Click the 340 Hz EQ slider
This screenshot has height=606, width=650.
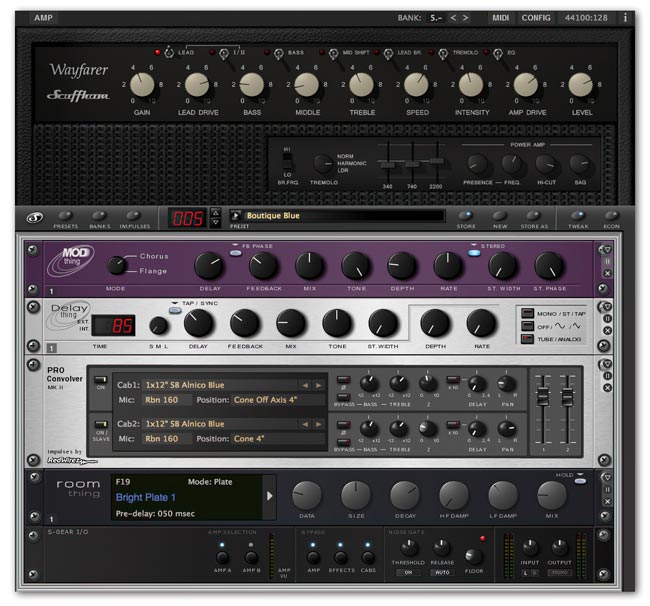click(x=388, y=165)
